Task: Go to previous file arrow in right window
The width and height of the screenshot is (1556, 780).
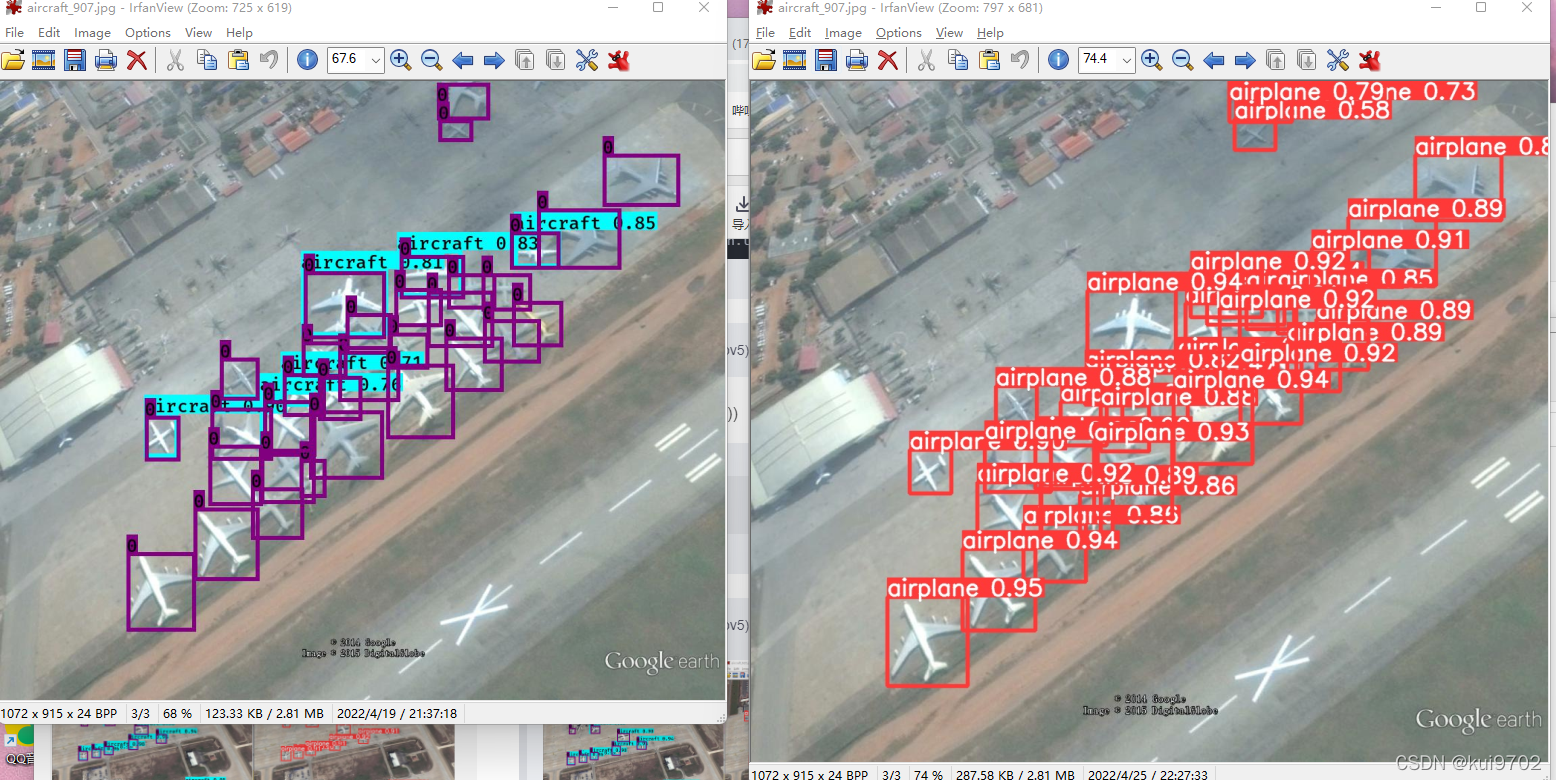Action: tap(1214, 60)
